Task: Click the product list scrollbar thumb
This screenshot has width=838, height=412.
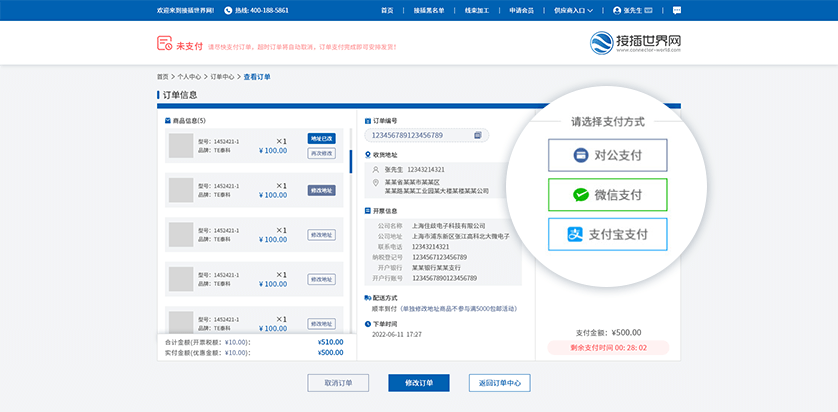Action: click(351, 161)
